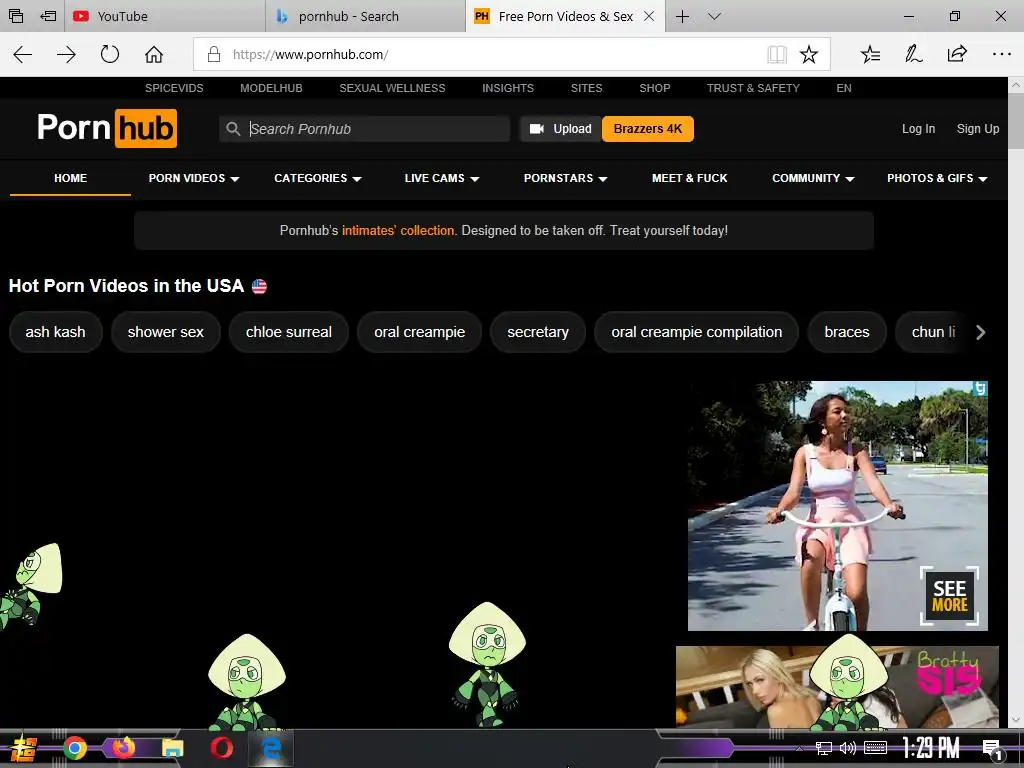Screen dimensions: 1024x768
Task: Open the volume control in the system tray
Action: (848, 748)
